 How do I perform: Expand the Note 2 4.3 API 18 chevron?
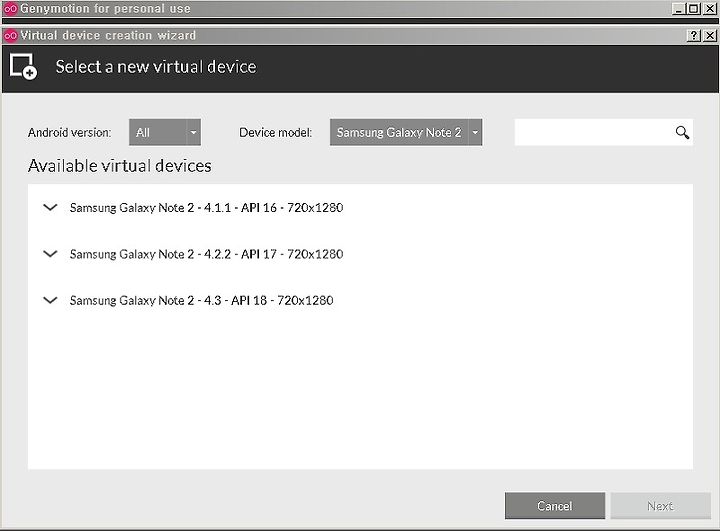50,300
